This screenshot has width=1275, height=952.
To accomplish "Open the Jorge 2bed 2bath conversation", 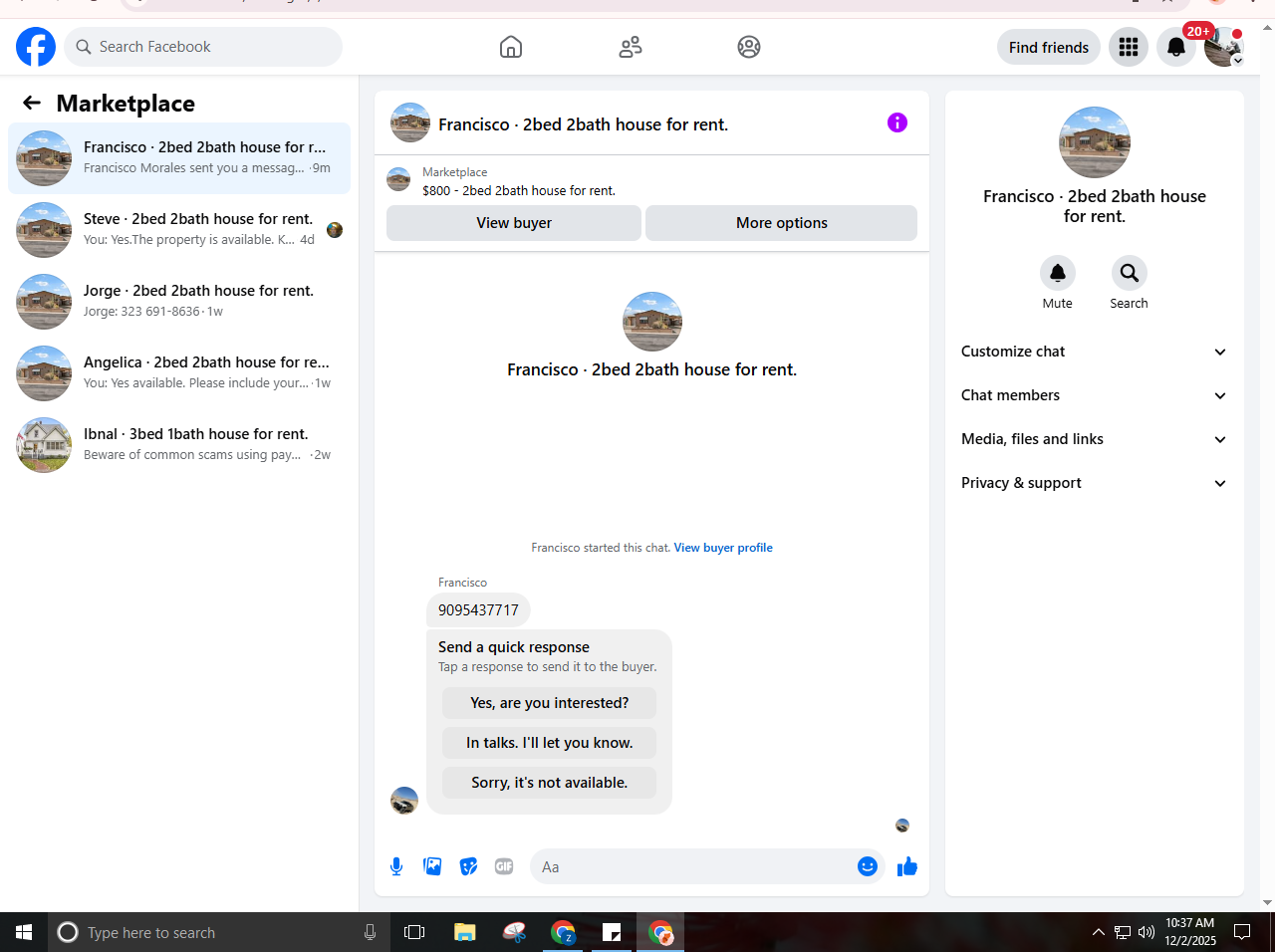I will pyautogui.click(x=179, y=302).
